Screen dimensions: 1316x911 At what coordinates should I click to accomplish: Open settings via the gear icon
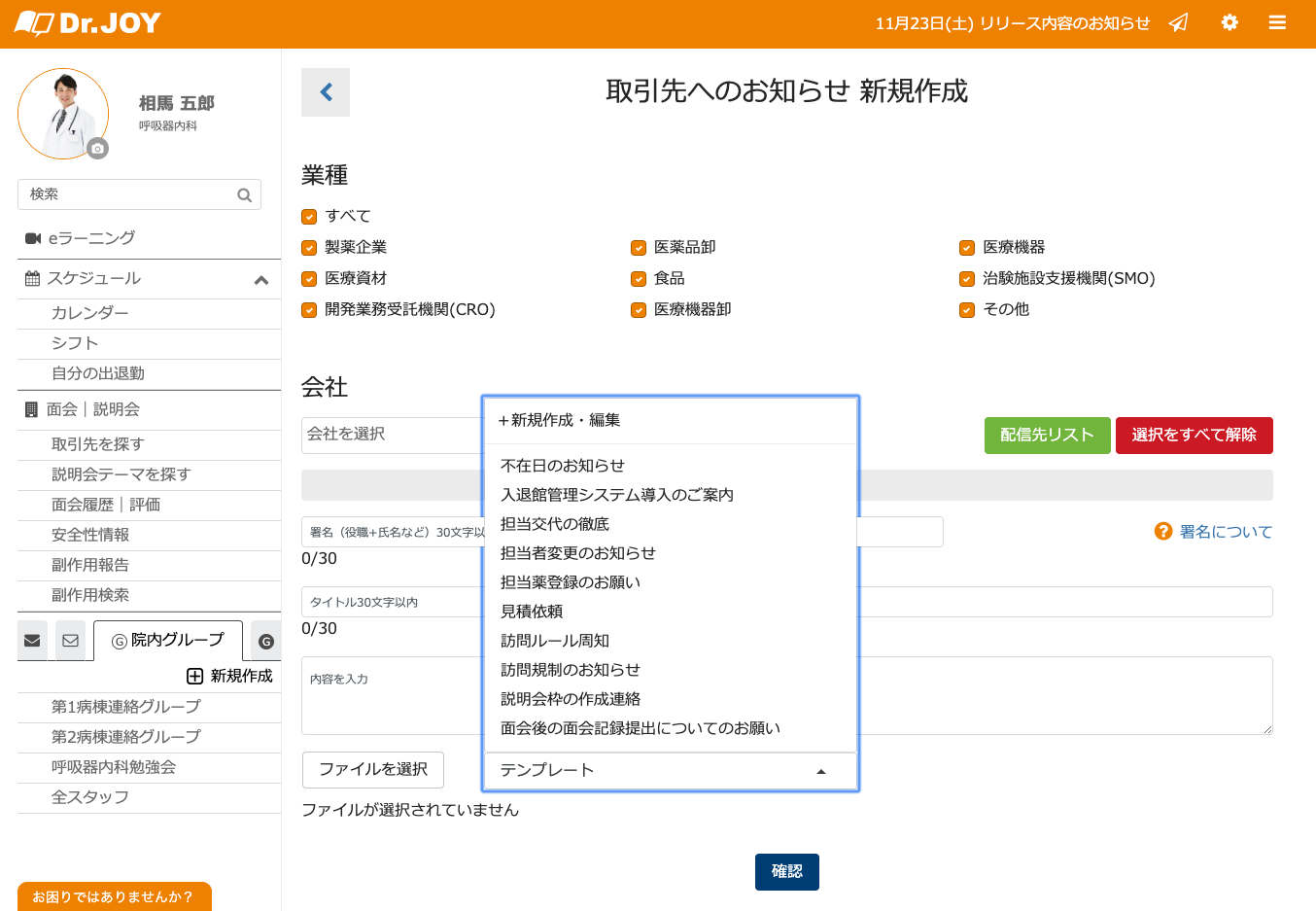click(x=1229, y=22)
